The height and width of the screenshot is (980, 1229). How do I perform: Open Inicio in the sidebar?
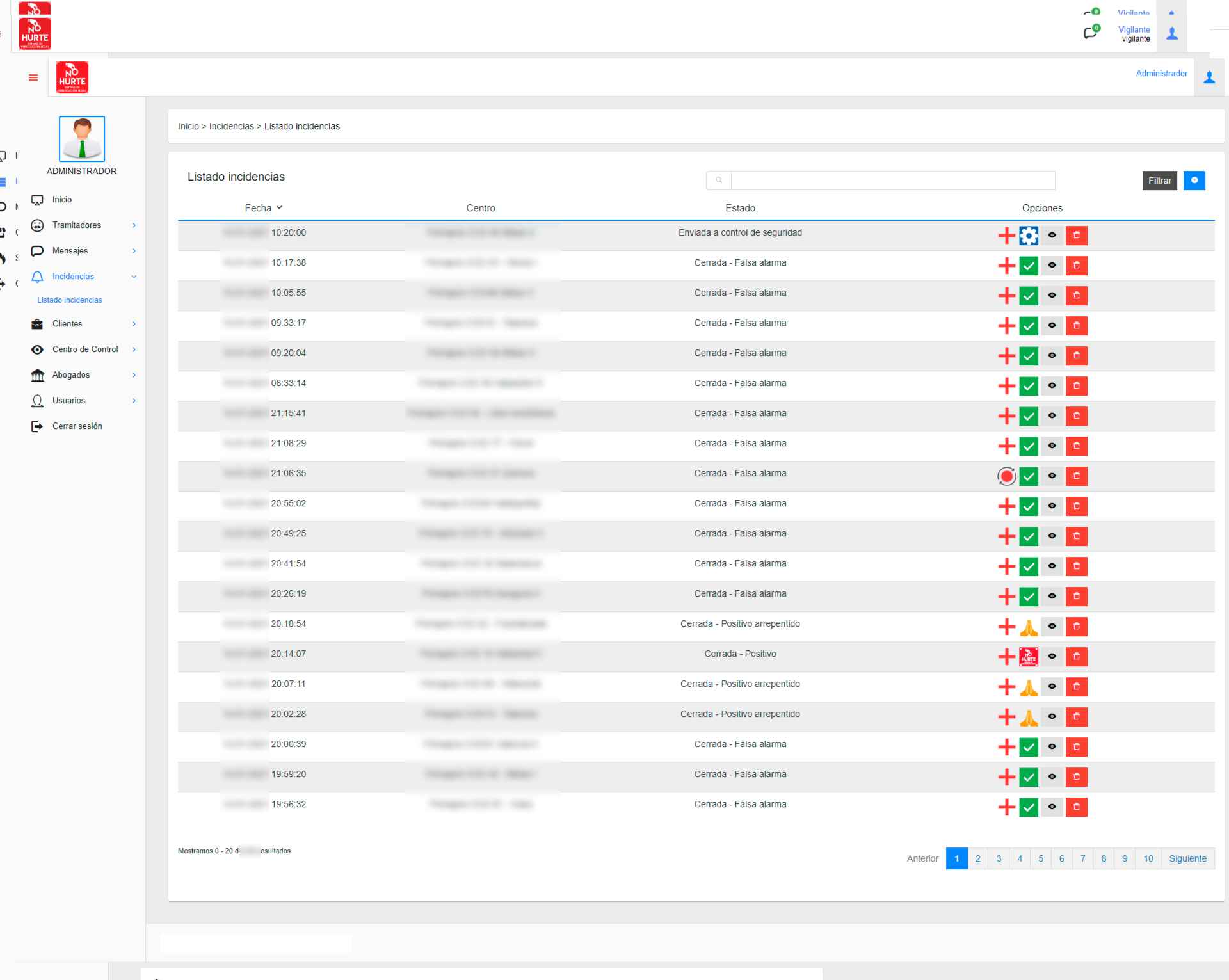click(x=62, y=200)
